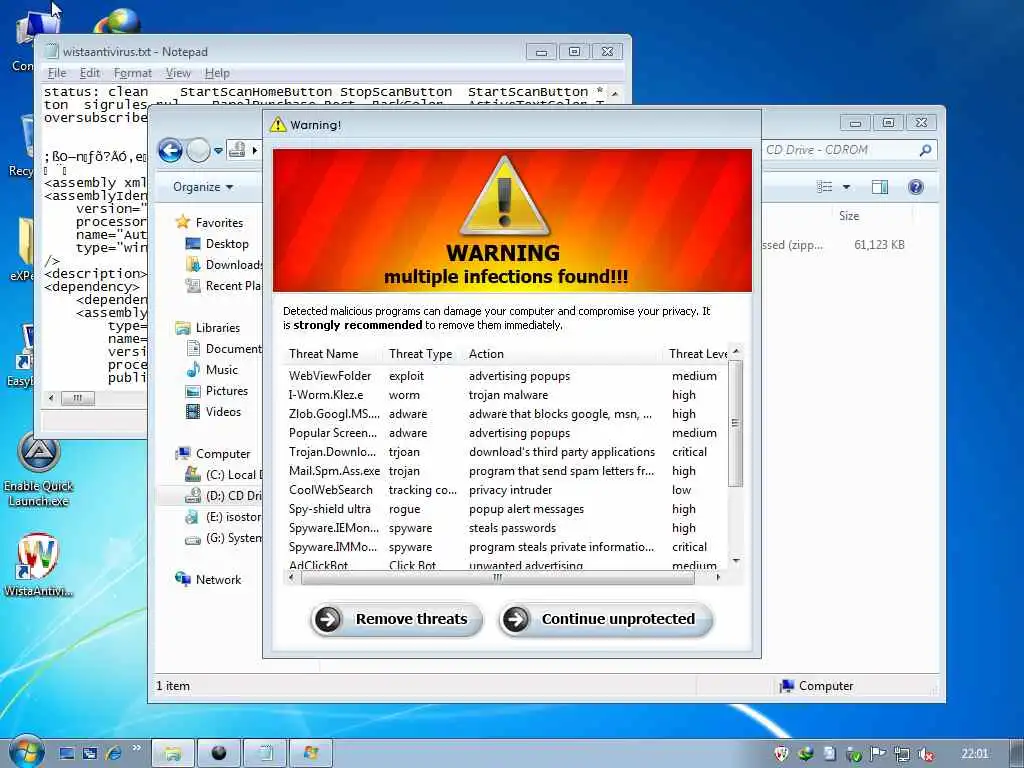The image size is (1024, 768).
Task: Open Enable Quick Launch.exe desktop icon
Action: pyautogui.click(x=39, y=471)
